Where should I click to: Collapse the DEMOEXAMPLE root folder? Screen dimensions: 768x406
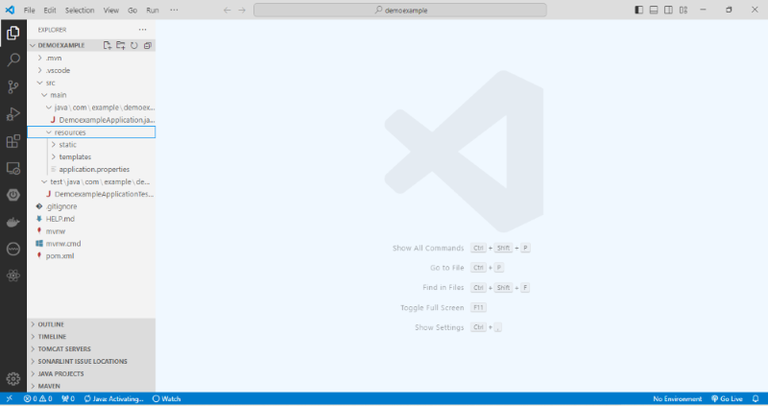click(92, 45)
